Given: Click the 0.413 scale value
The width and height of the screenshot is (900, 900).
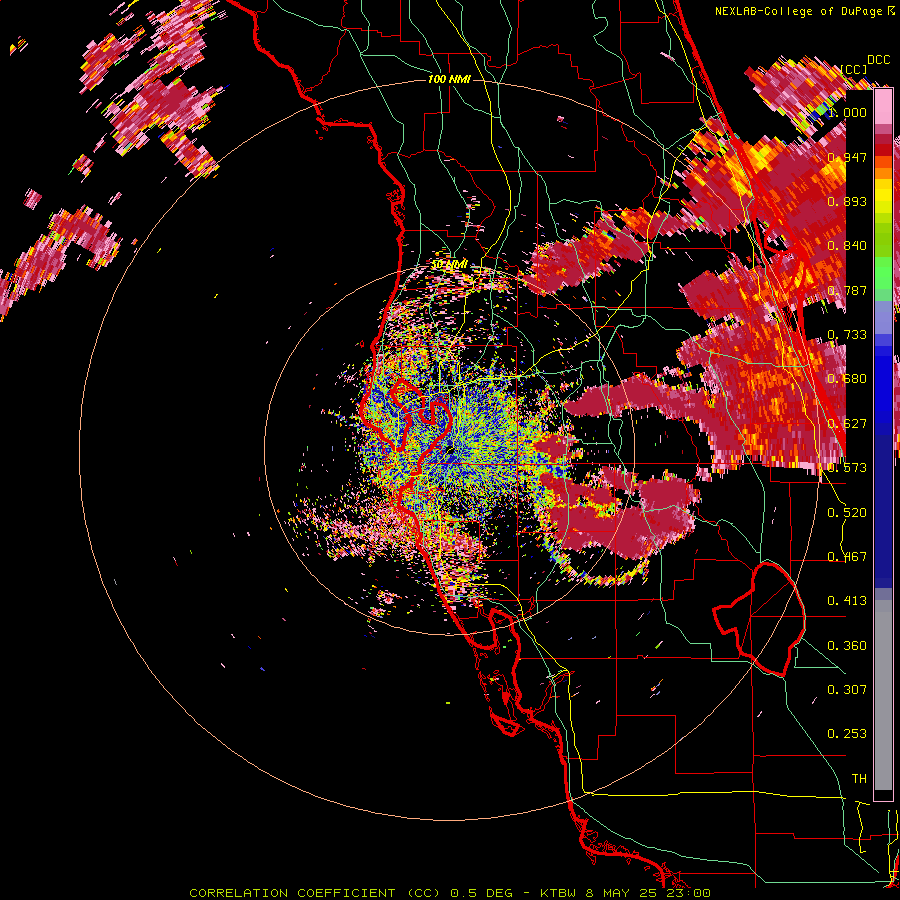Looking at the screenshot, I should pyautogui.click(x=847, y=601).
